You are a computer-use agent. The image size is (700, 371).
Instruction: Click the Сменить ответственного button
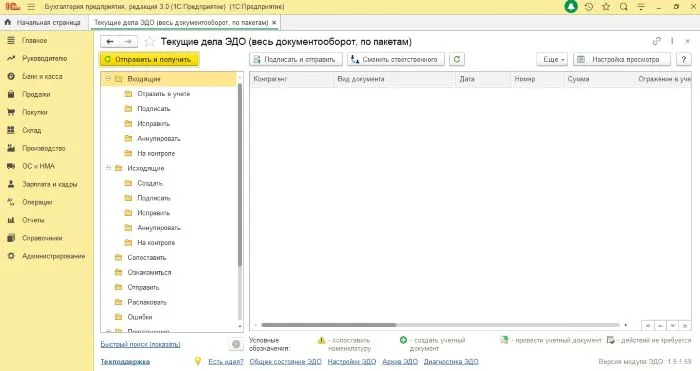396,59
